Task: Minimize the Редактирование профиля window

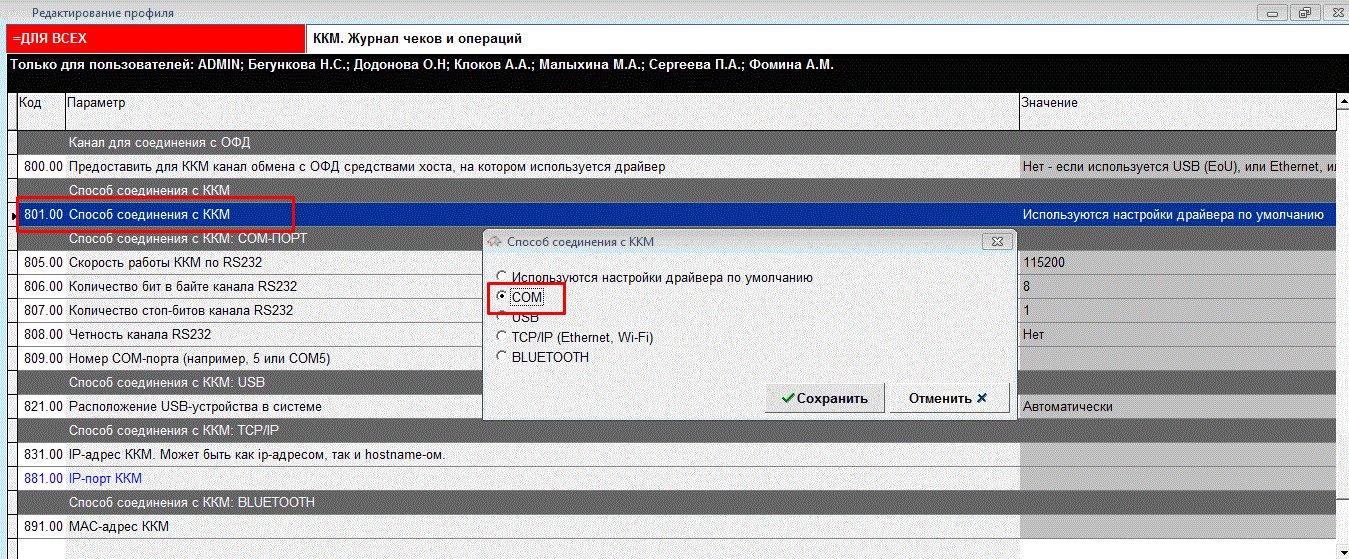Action: (x=1272, y=12)
